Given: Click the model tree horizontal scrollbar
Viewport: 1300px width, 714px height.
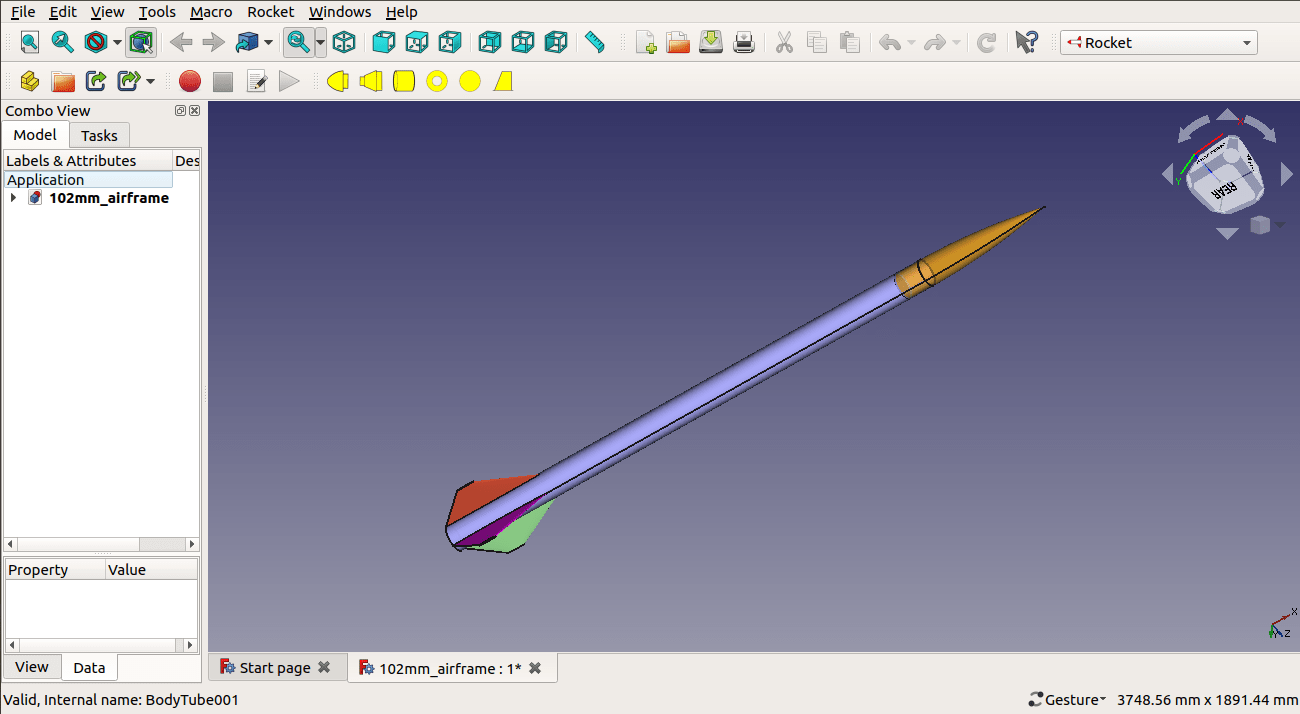Looking at the screenshot, I should click(x=102, y=544).
